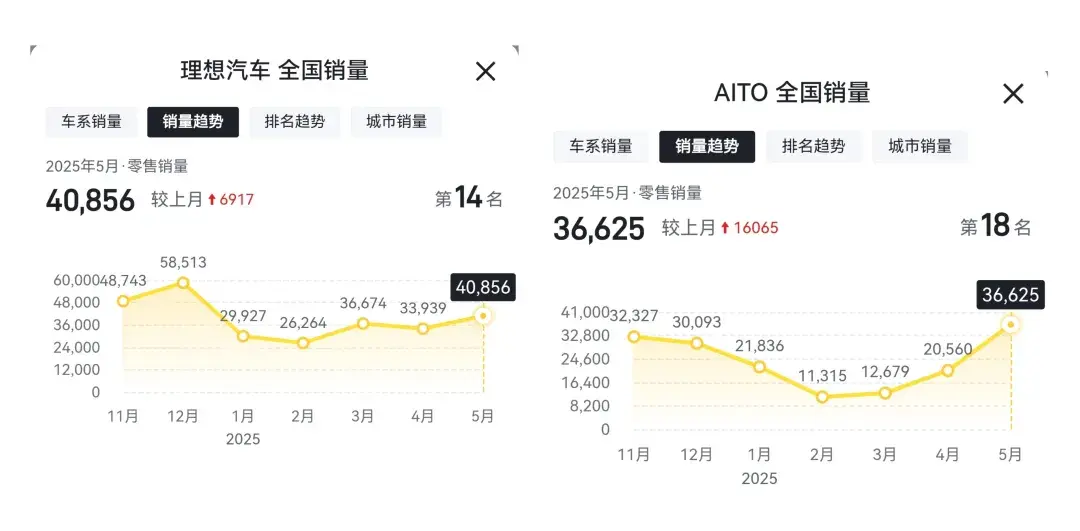Click the 12月 axis label on 理想汽车 chart

click(183, 416)
